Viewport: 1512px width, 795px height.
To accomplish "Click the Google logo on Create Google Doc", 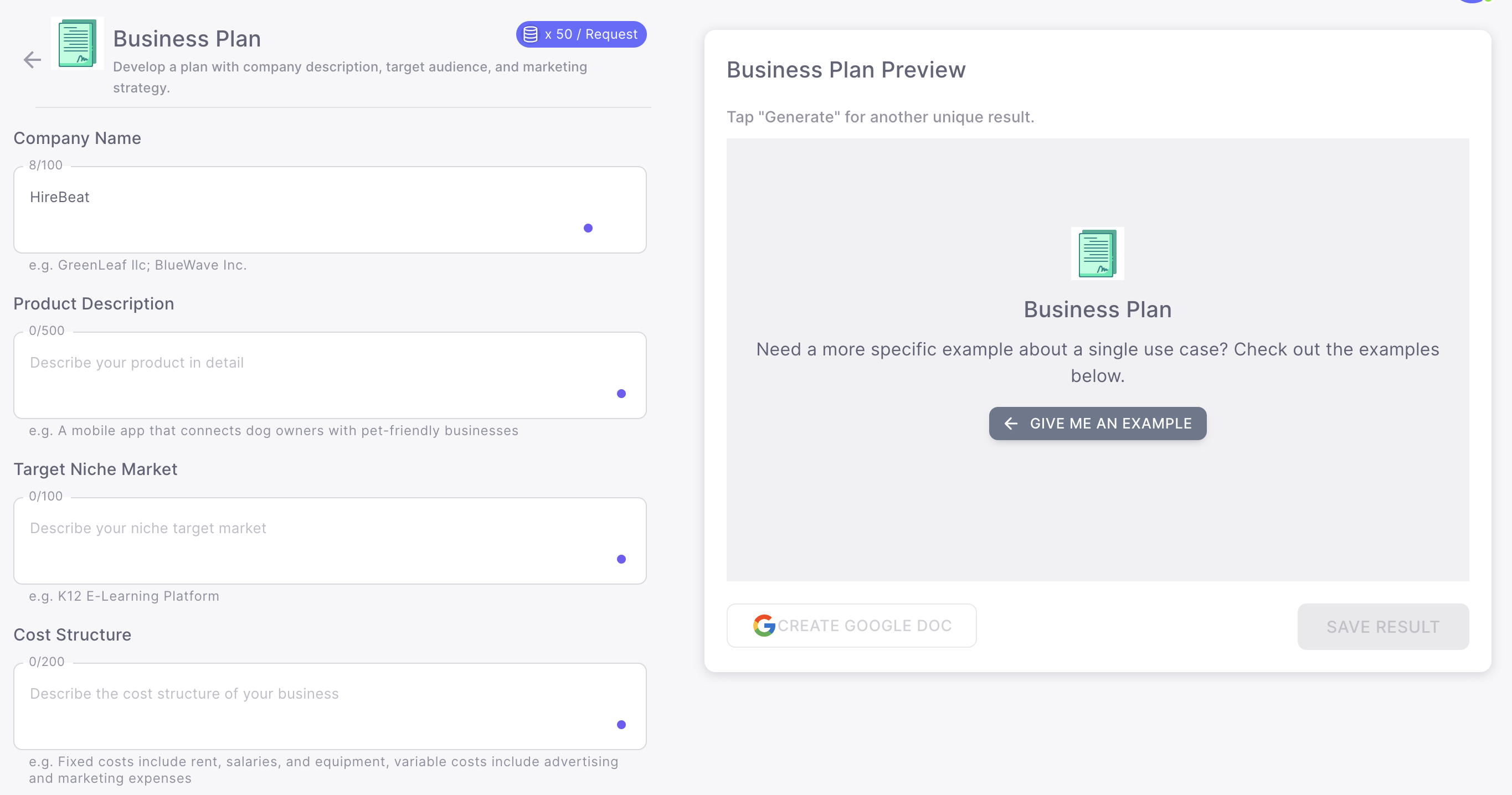I will pyautogui.click(x=764, y=626).
